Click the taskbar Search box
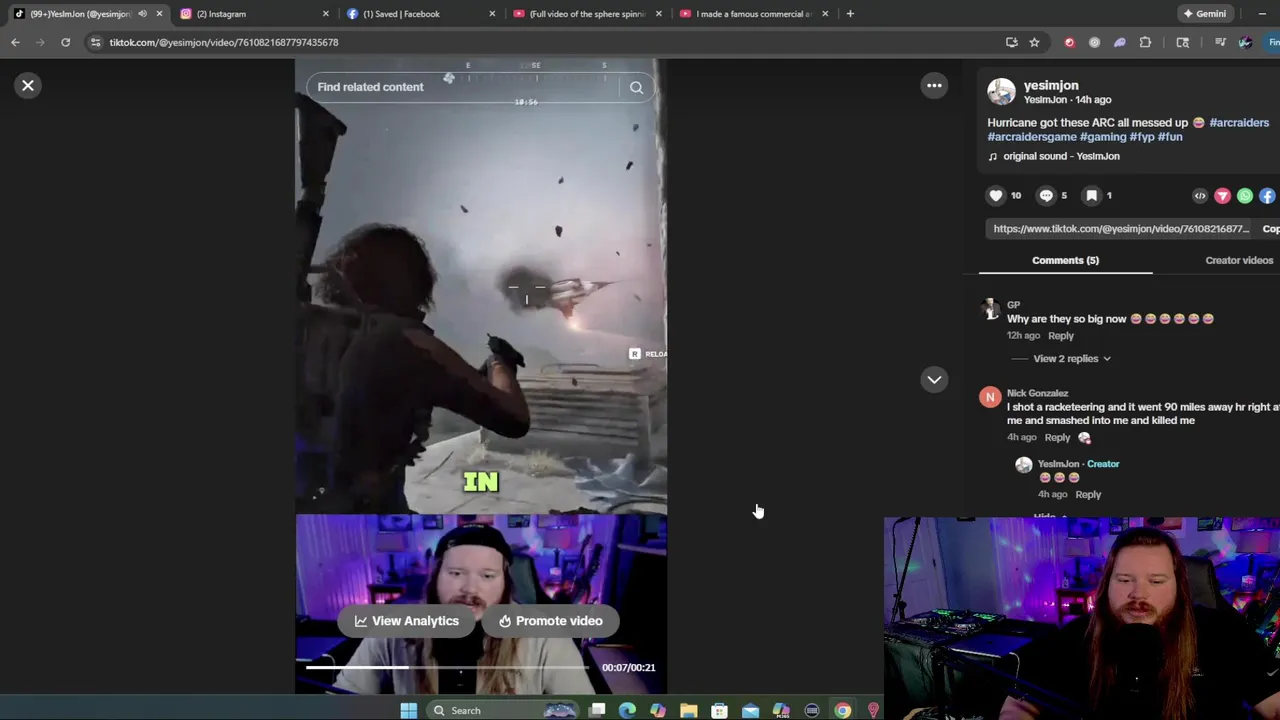 point(505,710)
